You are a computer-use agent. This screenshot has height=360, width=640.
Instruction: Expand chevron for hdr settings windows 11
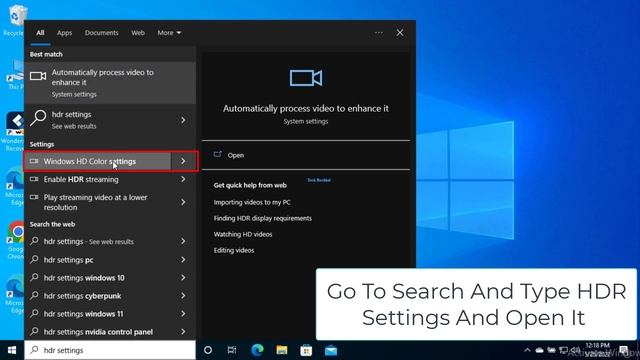(183, 313)
